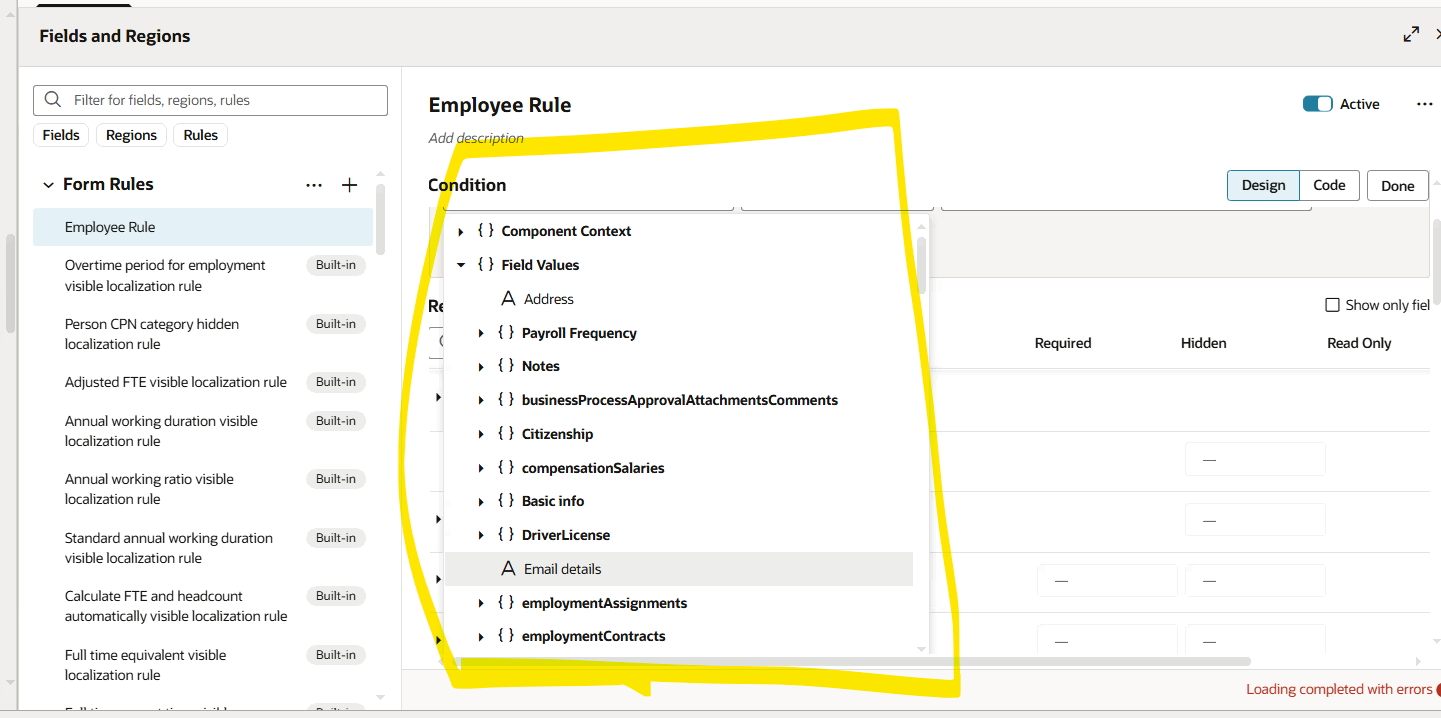Add a new form rule with plus icon
Viewport: 1441px width, 718px height.
pyautogui.click(x=349, y=185)
